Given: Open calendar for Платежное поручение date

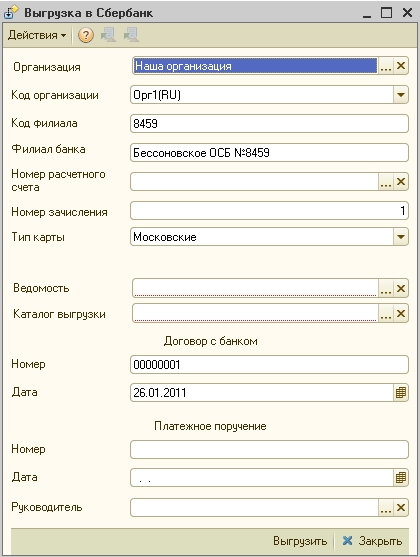Looking at the screenshot, I should tap(400, 478).
